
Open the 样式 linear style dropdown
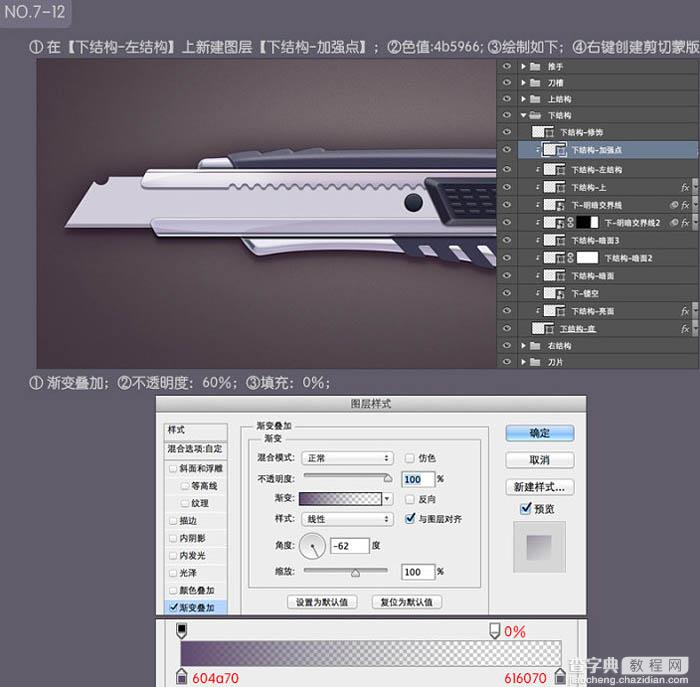[347, 519]
